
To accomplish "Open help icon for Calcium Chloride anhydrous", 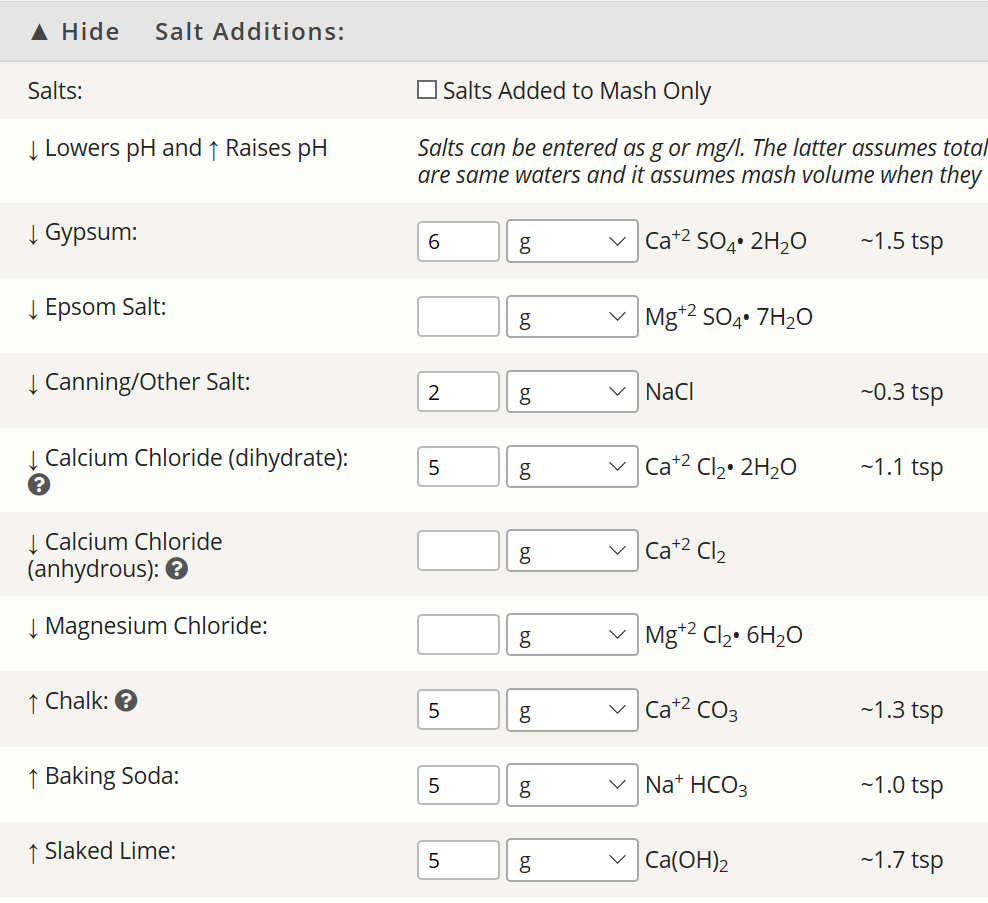I will [x=176, y=568].
